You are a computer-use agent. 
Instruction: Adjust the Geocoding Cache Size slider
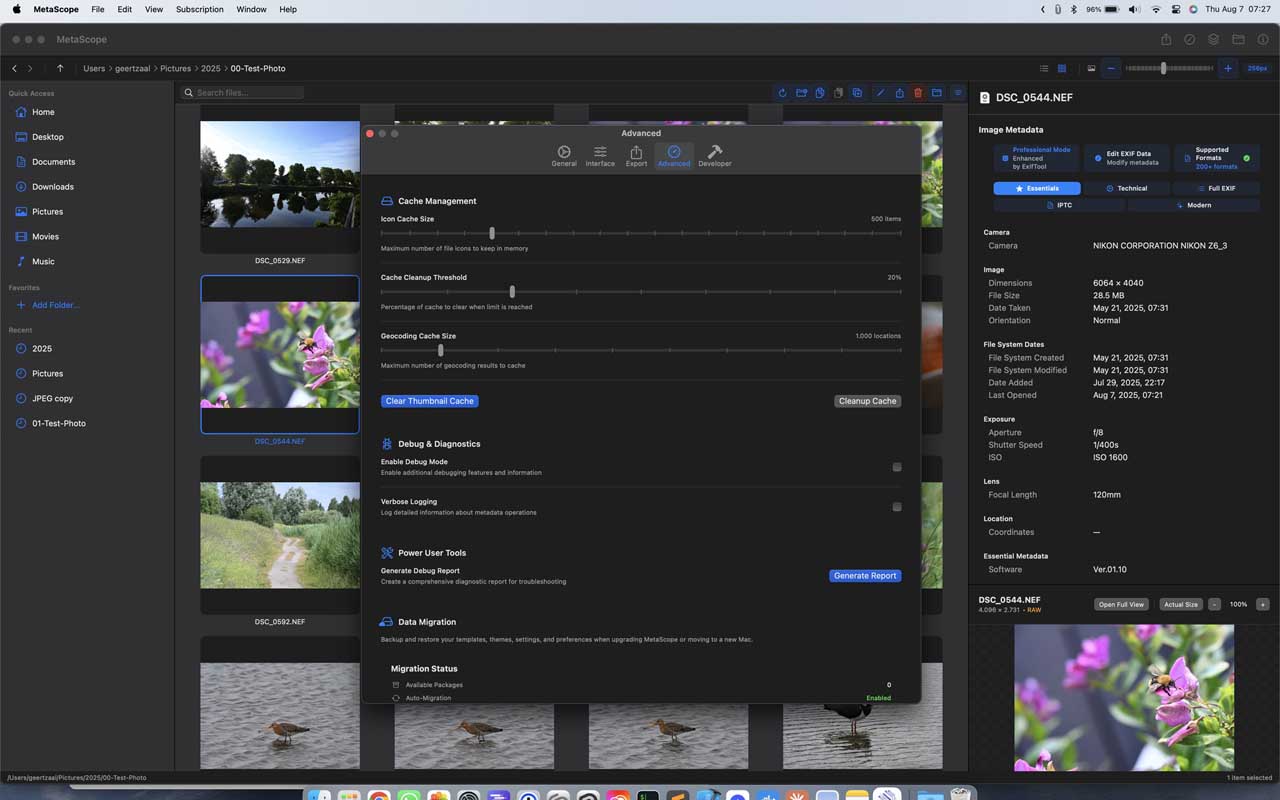pyautogui.click(x=641, y=350)
